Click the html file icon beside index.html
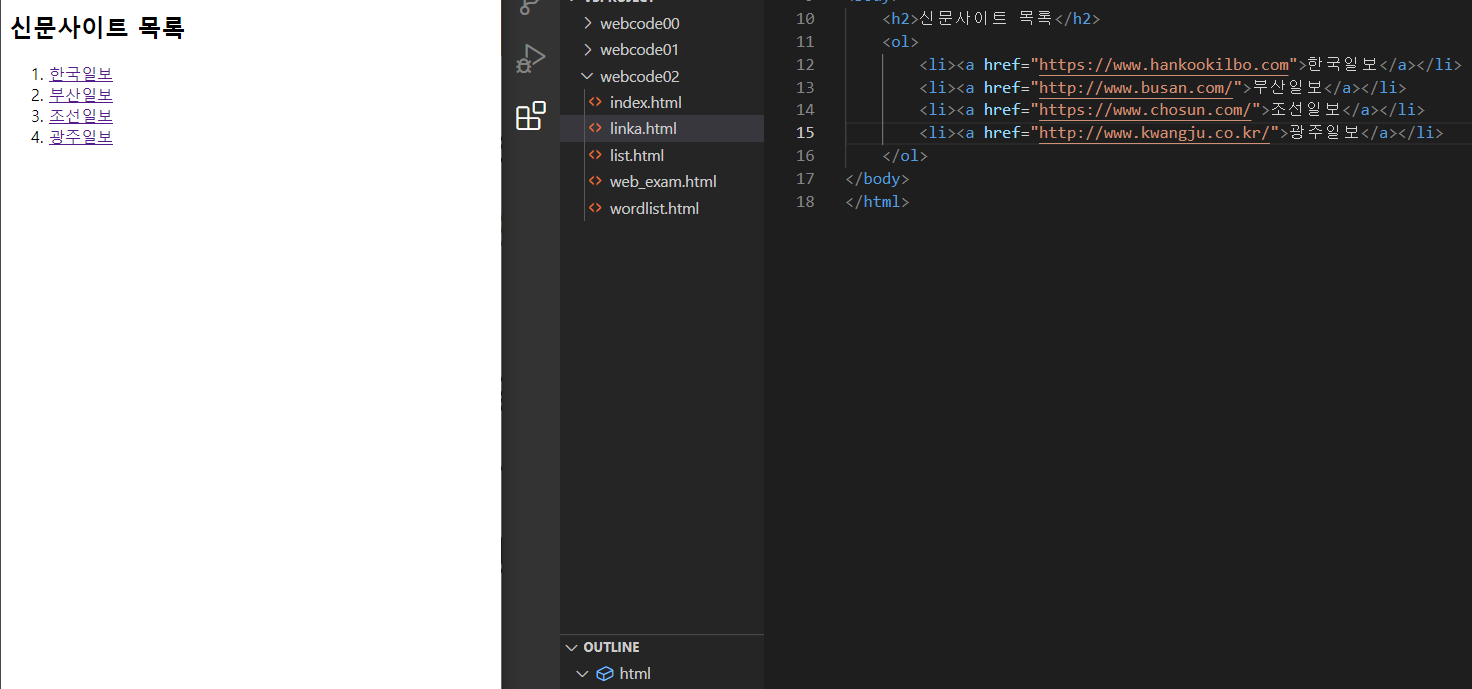Viewport: 1472px width, 689px height. click(x=596, y=102)
